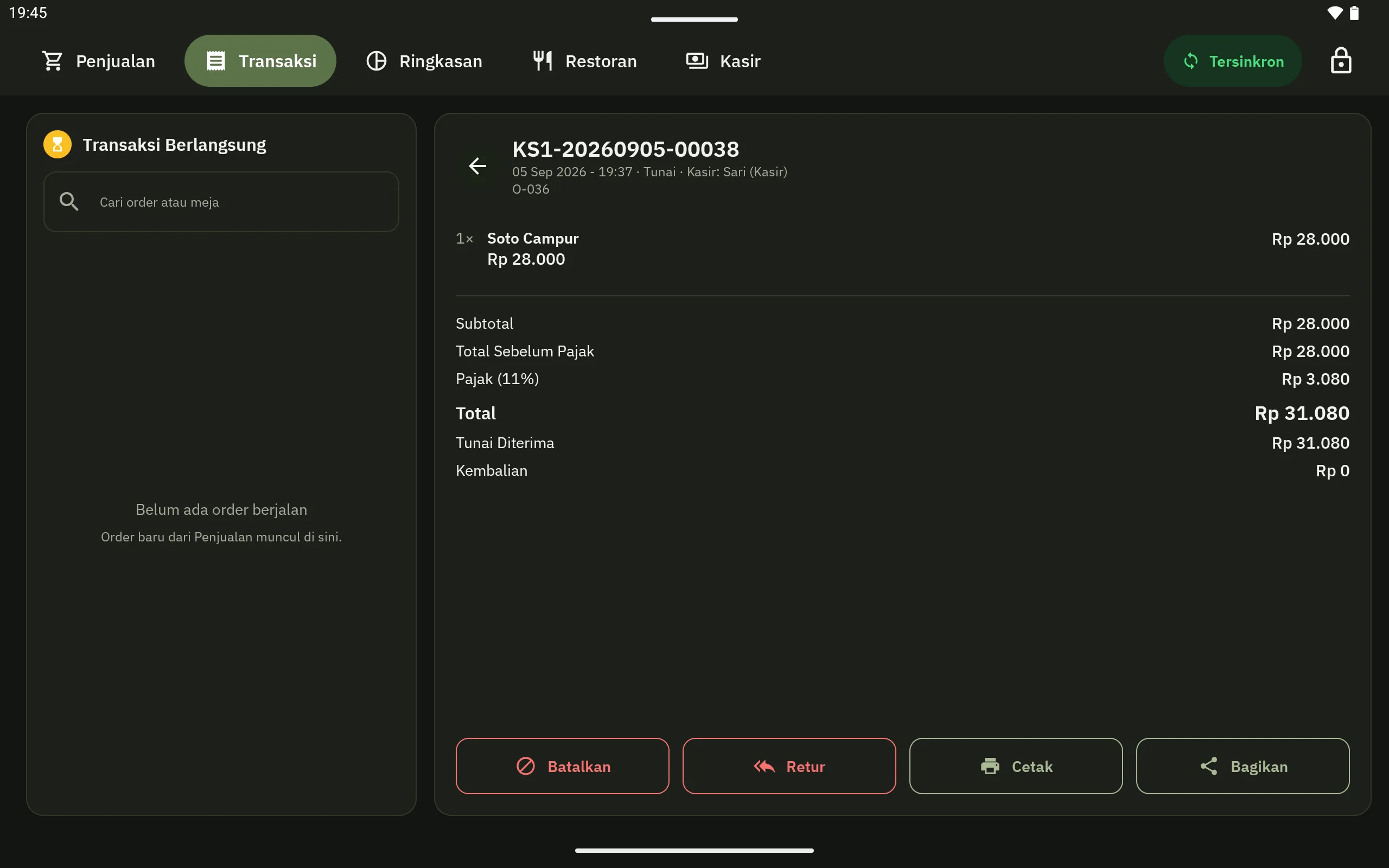The image size is (1389, 868).
Task: Click the search magnifier icon
Action: (x=69, y=201)
